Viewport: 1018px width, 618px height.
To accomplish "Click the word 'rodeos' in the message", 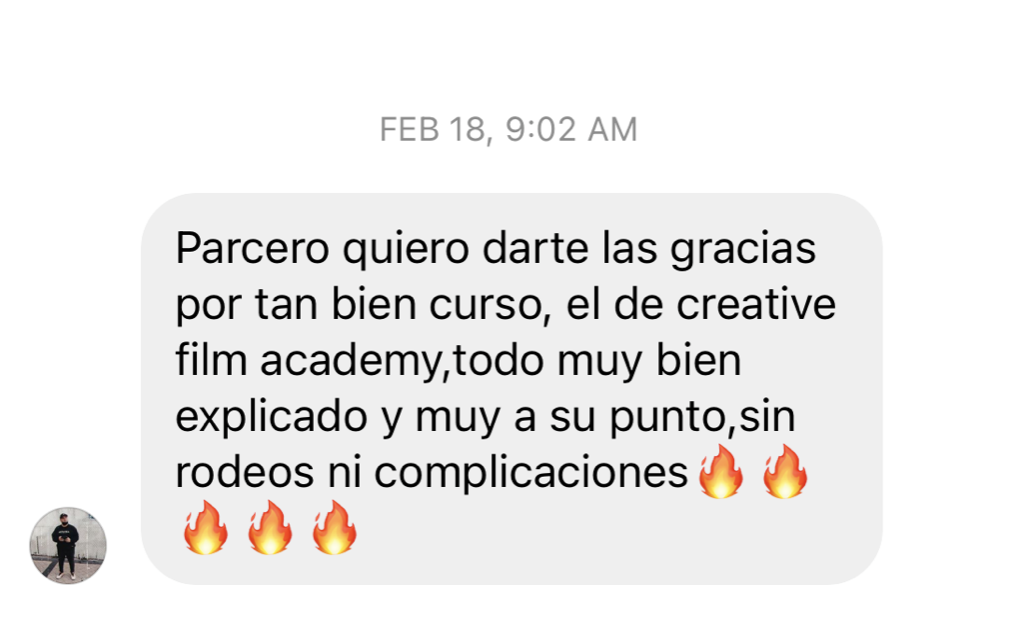I will (x=245, y=471).
